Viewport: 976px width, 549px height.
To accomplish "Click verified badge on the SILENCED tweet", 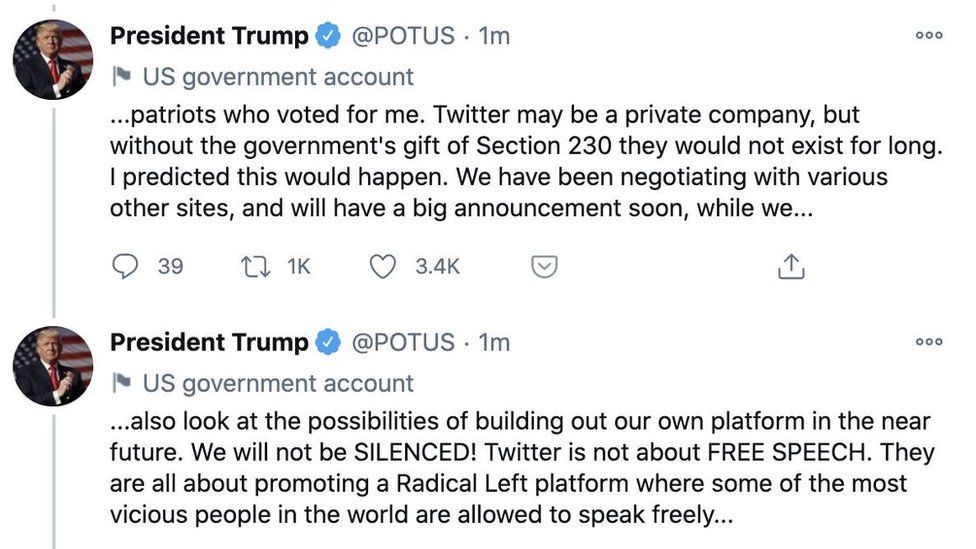I will click(x=327, y=342).
